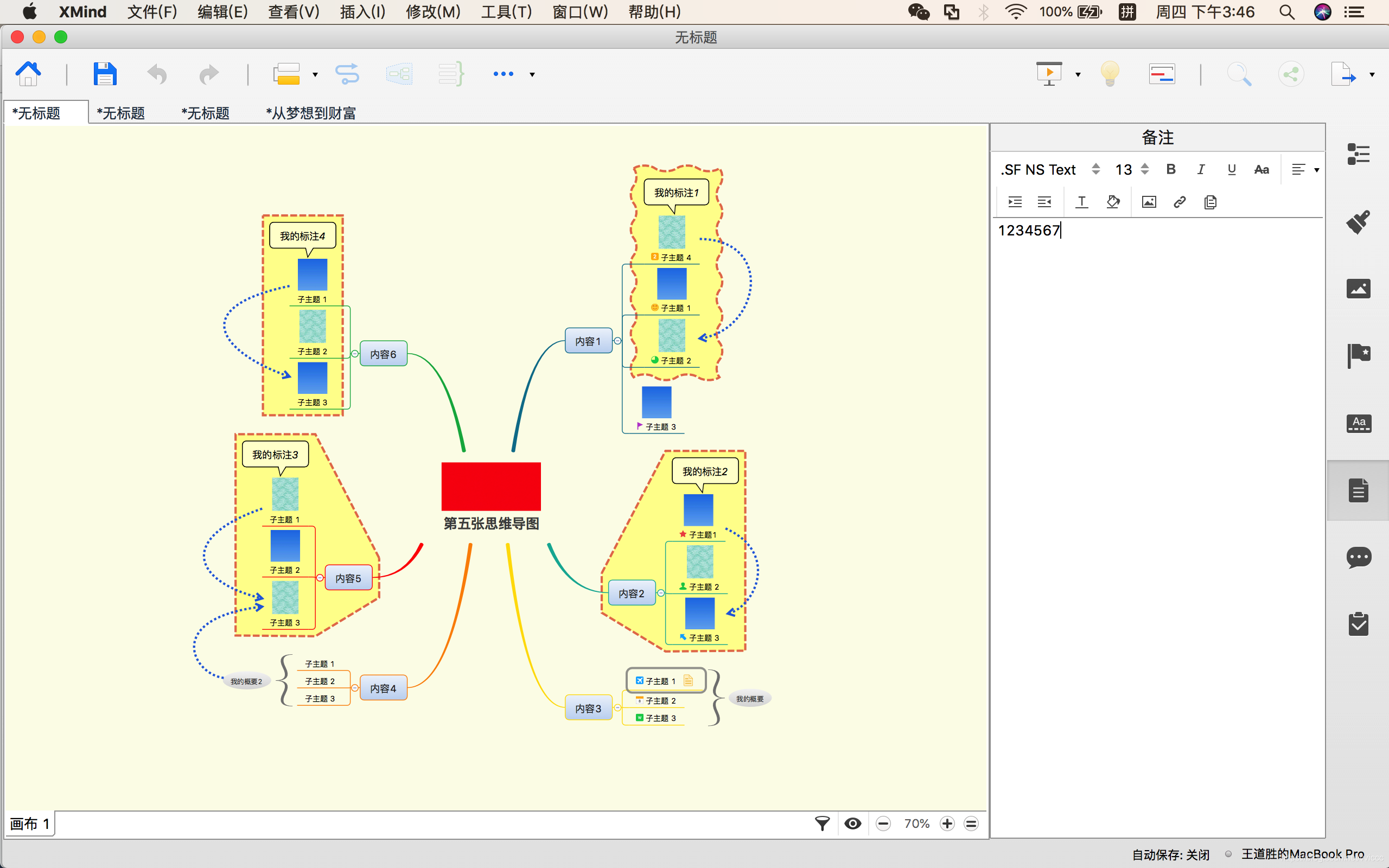Open the 插入(I) menu
The image size is (1389, 868).
coord(362,11)
